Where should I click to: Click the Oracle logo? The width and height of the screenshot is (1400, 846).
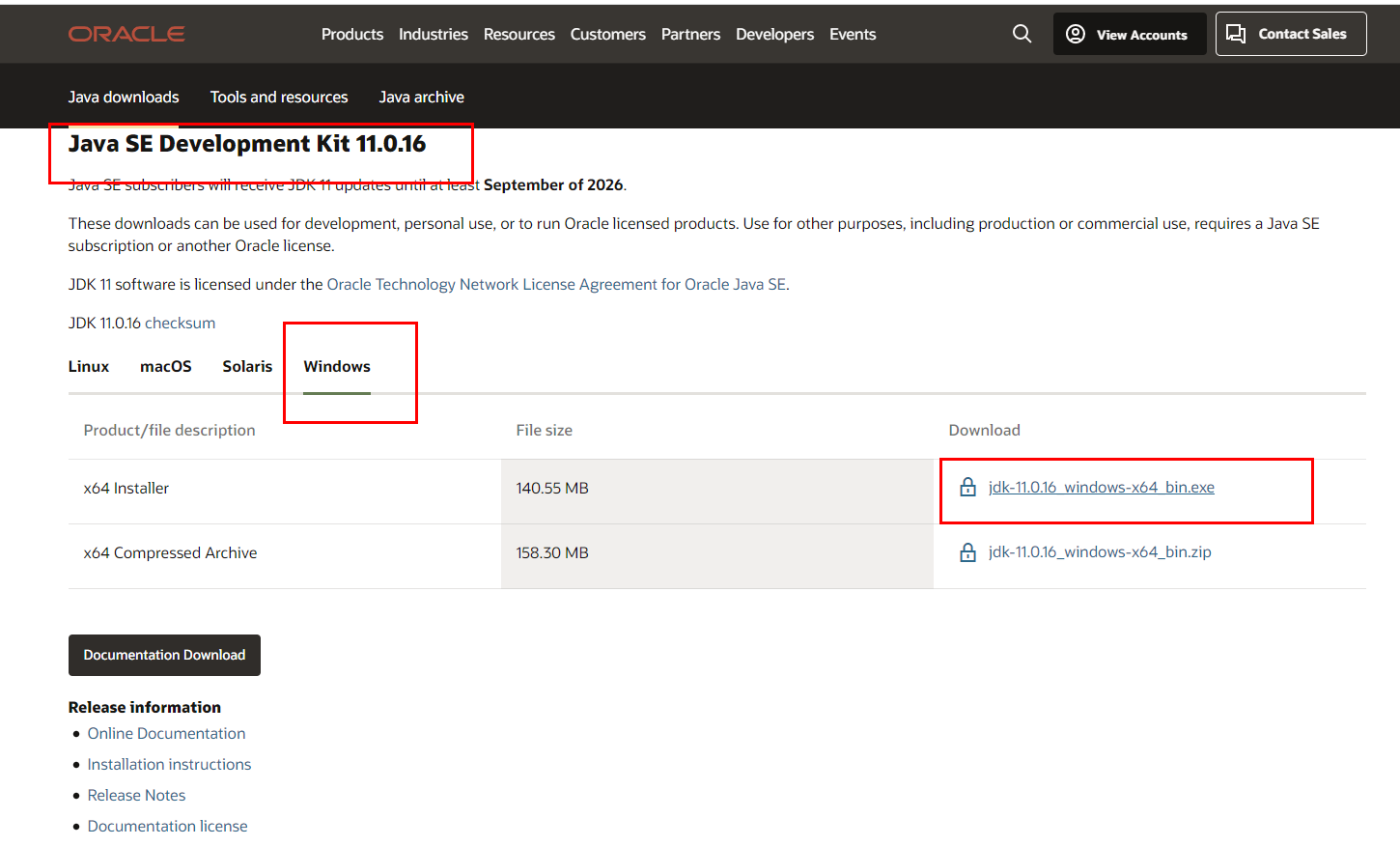(x=126, y=34)
